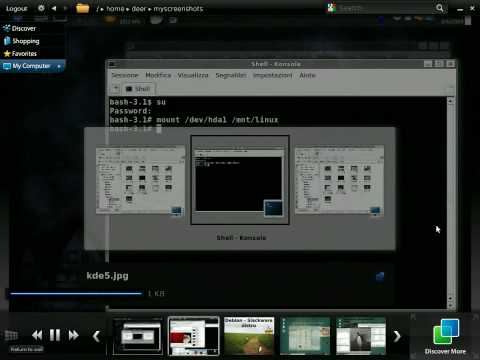
Task: Open the settings gear icon
Action: pyautogui.click(x=41, y=8)
